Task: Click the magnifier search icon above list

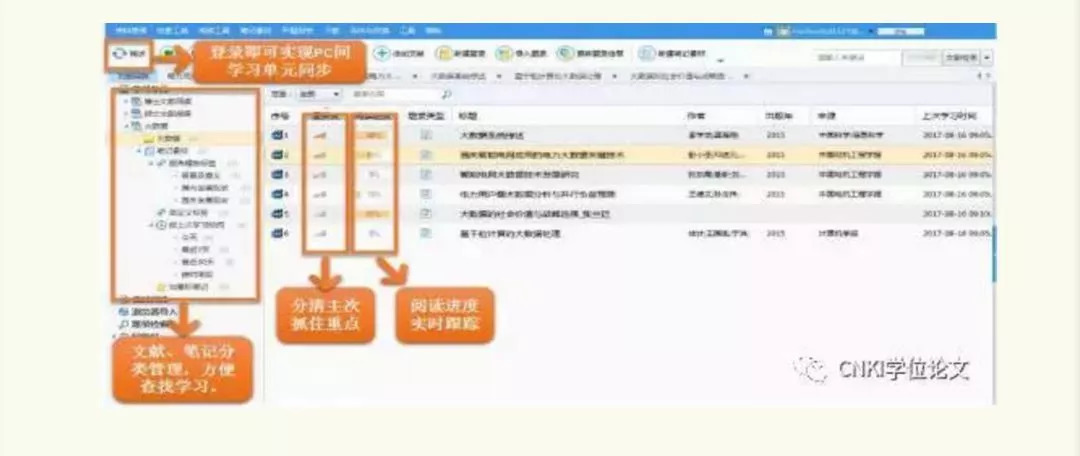Action: pyautogui.click(x=446, y=94)
